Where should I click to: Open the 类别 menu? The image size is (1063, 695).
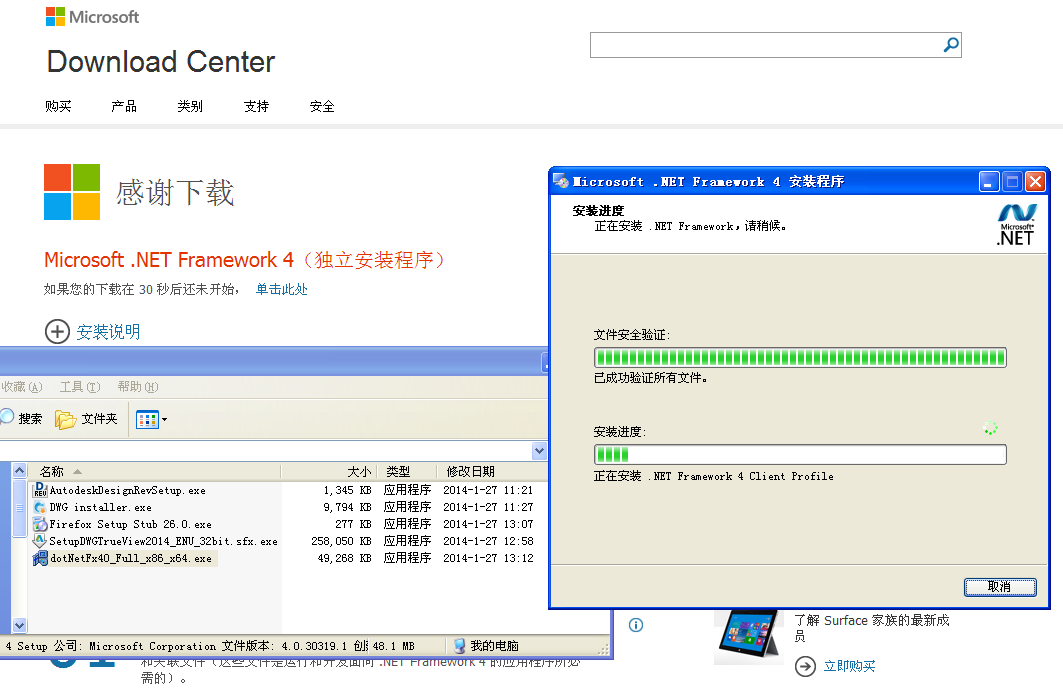pos(190,106)
